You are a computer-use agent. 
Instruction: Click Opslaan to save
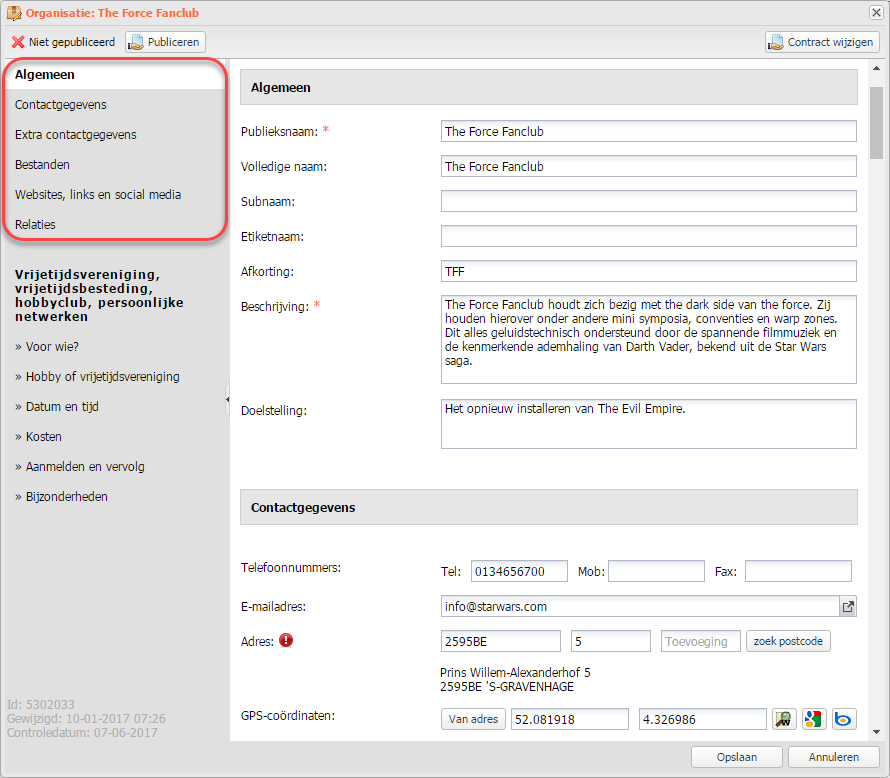[737, 757]
